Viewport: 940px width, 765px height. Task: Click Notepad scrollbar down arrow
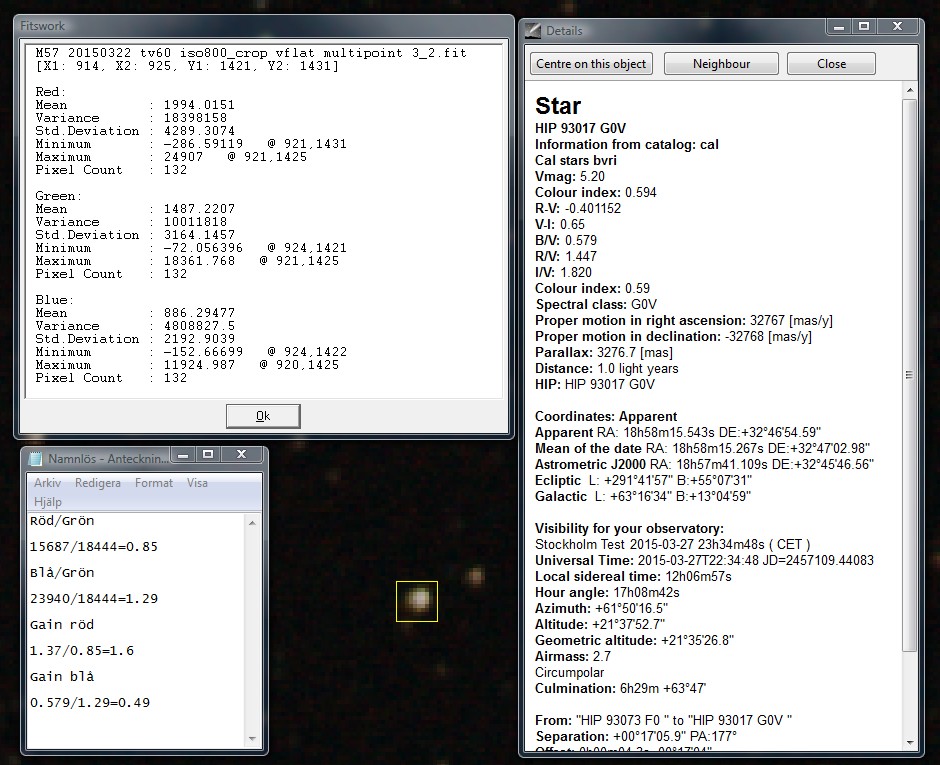click(x=252, y=739)
